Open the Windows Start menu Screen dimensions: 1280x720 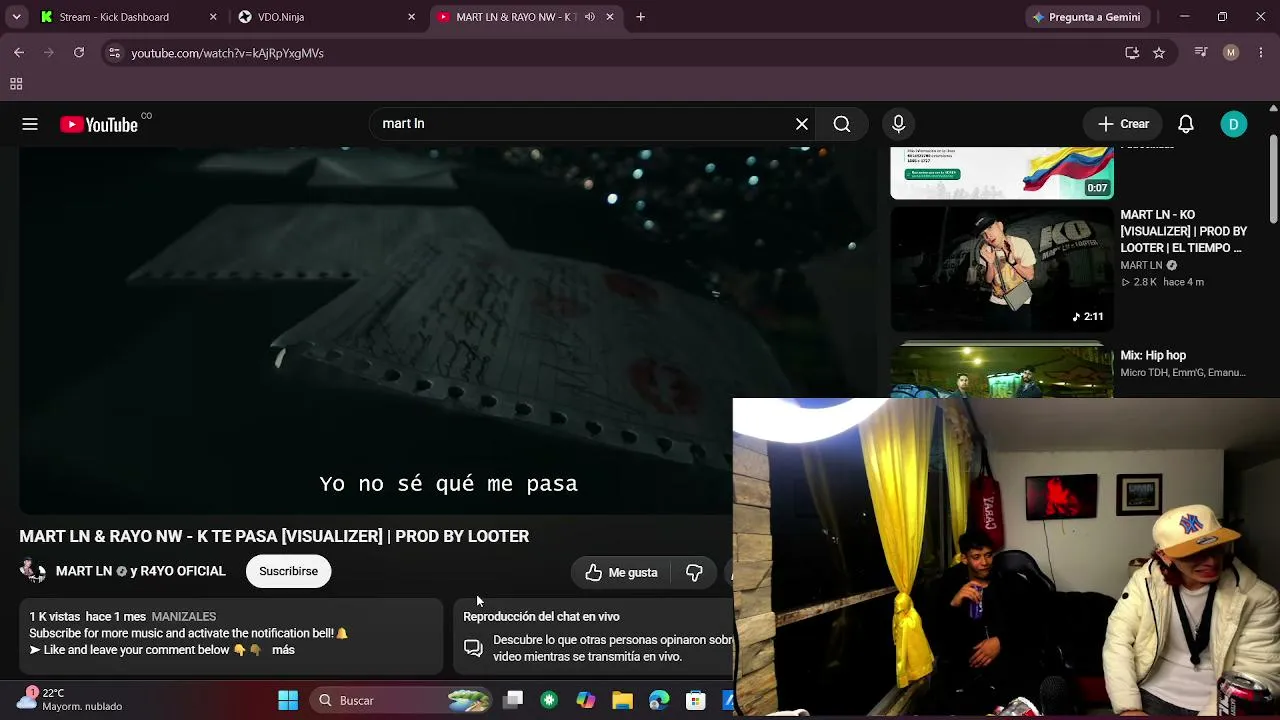click(x=288, y=700)
